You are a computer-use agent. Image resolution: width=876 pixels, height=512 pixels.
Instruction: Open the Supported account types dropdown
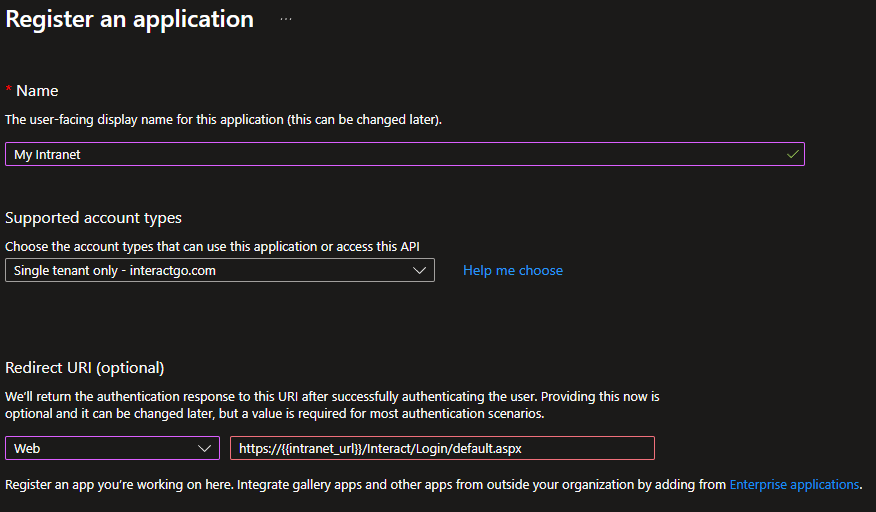pos(220,271)
